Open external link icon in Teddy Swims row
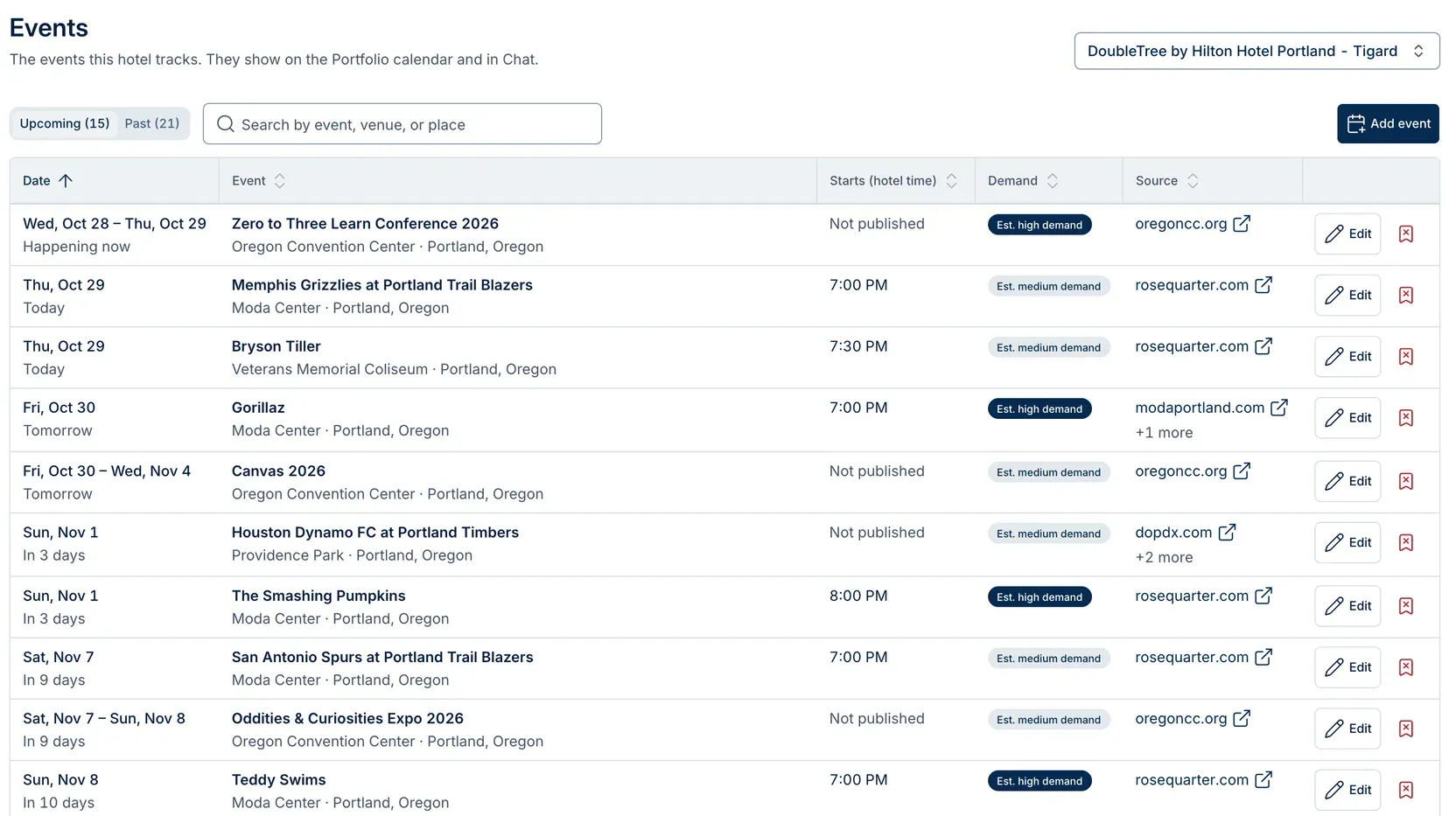Image resolution: width=1456 pixels, height=816 pixels. (x=1263, y=779)
